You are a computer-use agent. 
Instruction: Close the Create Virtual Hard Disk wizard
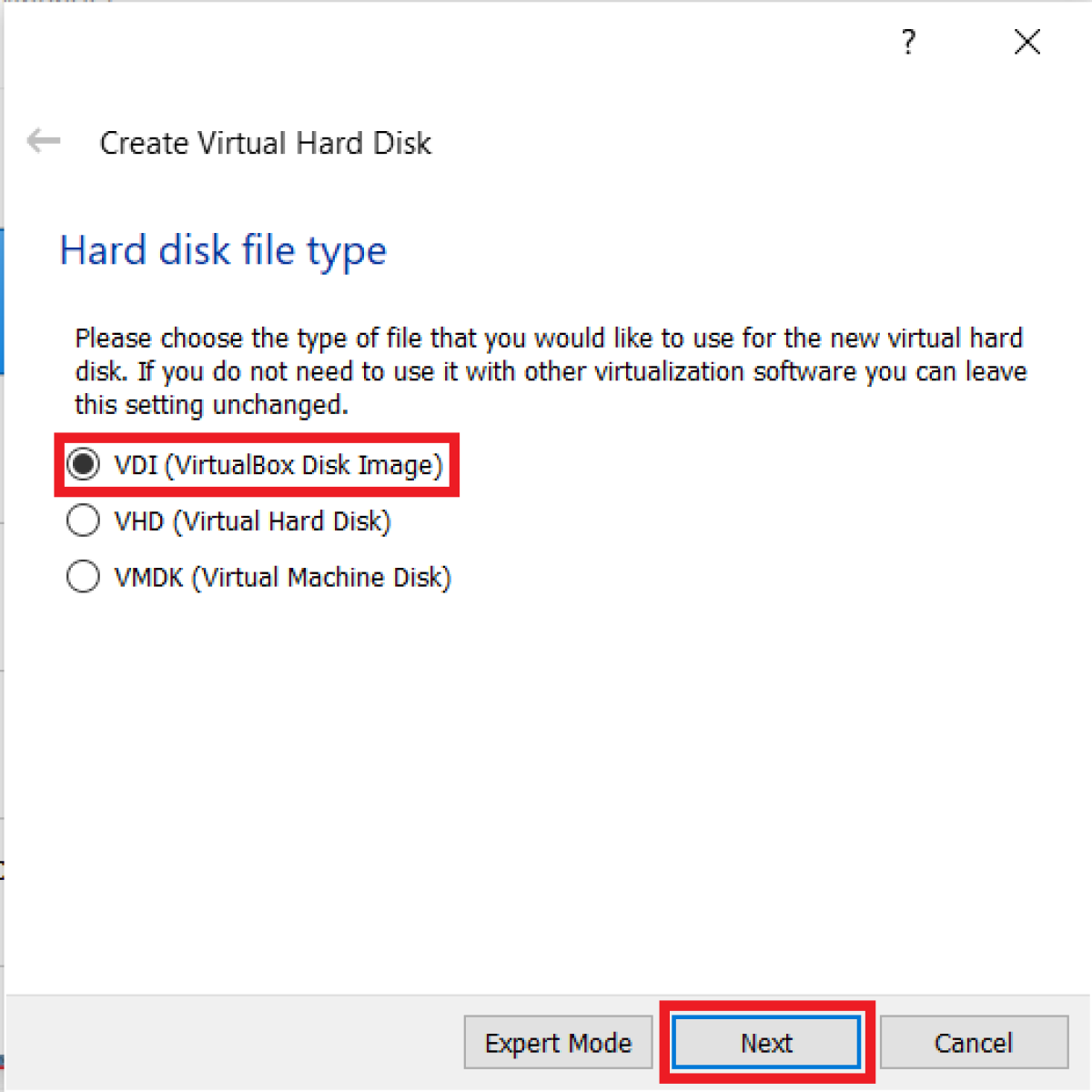(1026, 42)
